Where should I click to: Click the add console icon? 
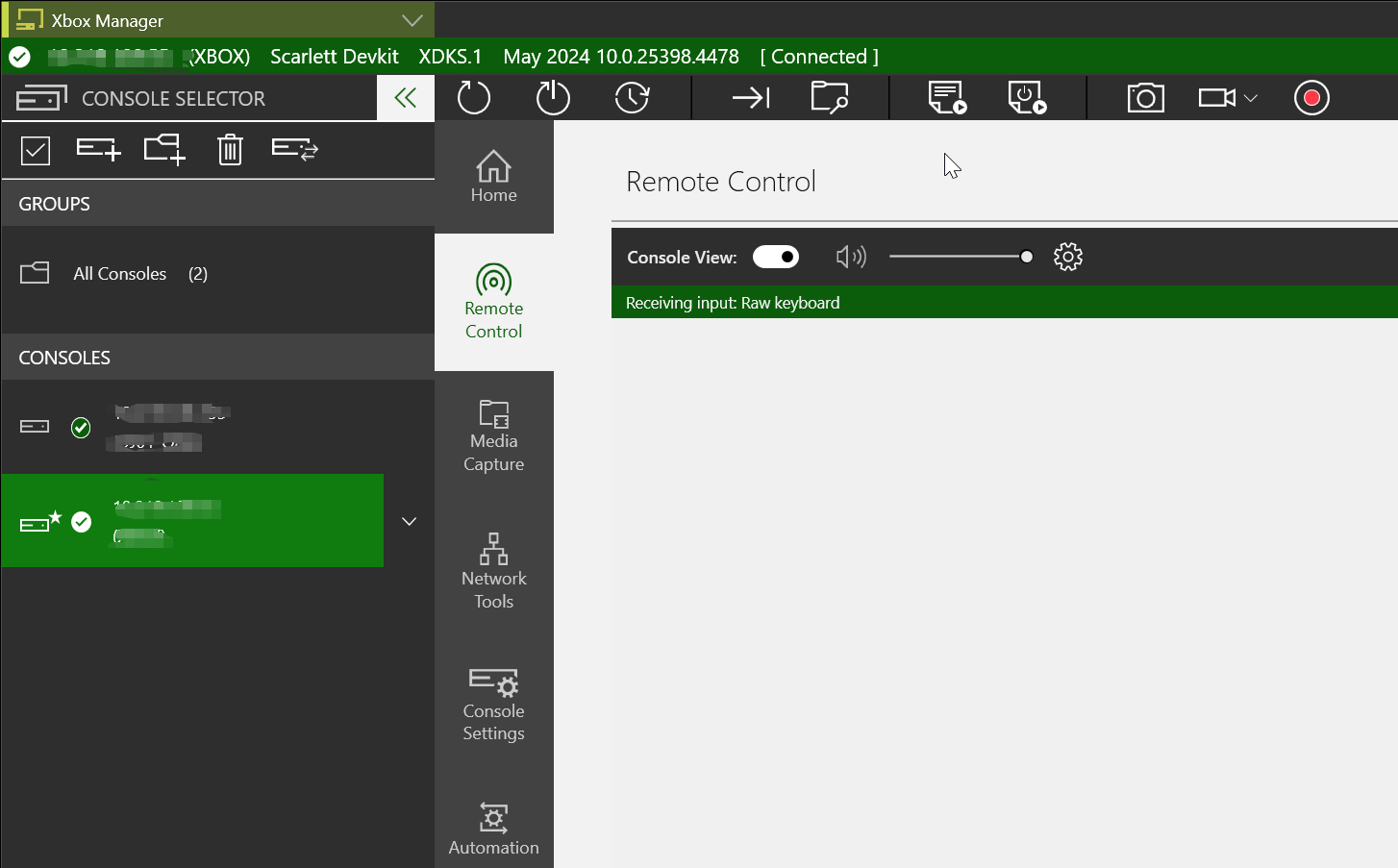click(99, 149)
